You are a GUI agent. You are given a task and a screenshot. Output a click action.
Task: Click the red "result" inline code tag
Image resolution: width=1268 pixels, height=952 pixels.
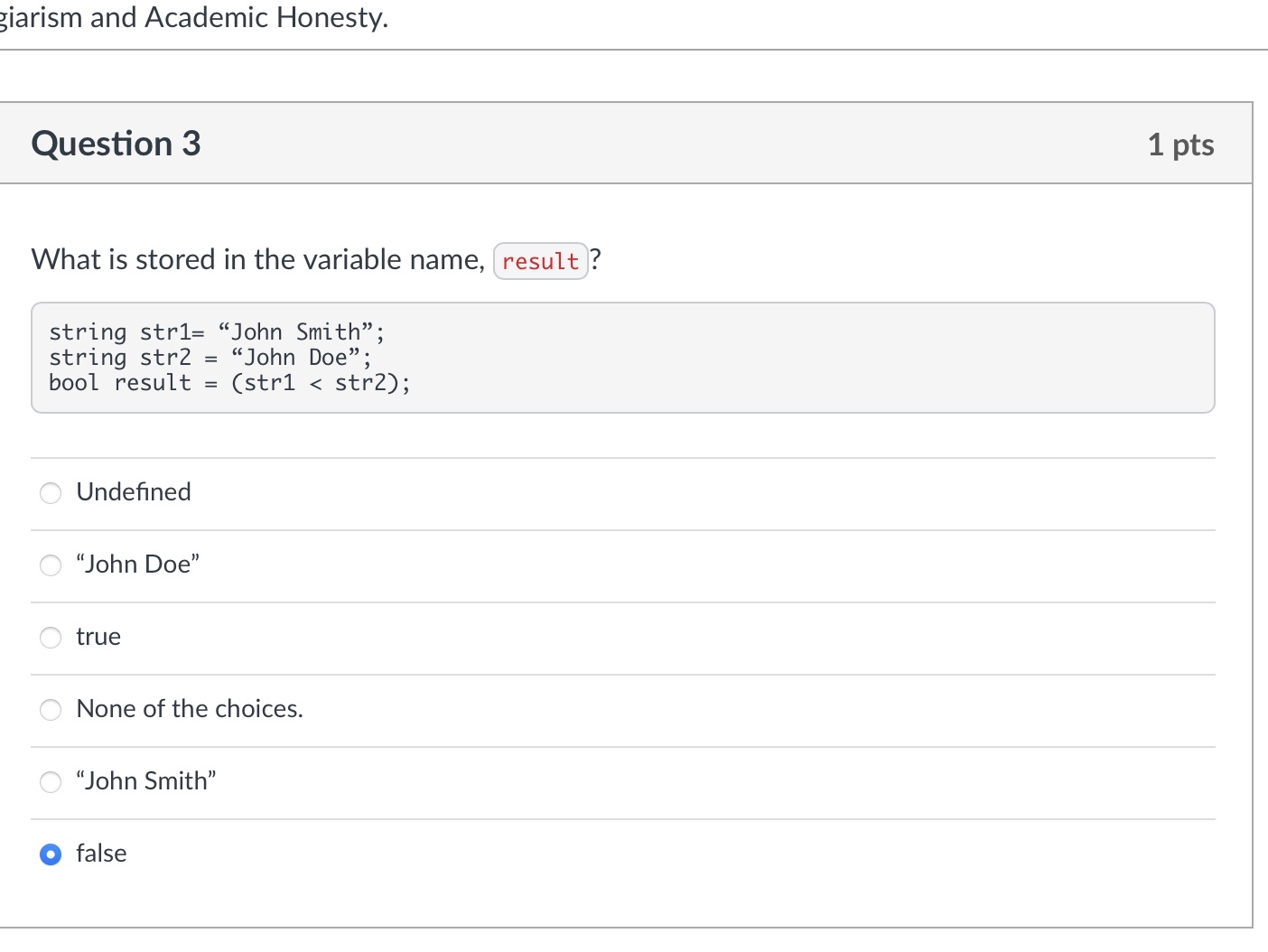click(x=540, y=261)
